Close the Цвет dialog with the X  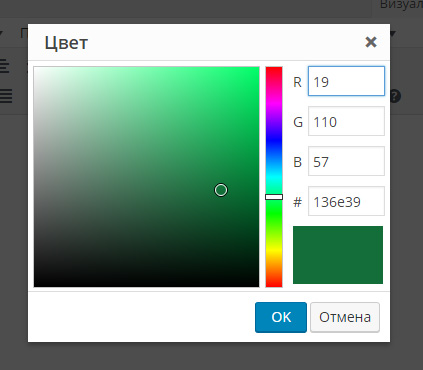click(371, 42)
